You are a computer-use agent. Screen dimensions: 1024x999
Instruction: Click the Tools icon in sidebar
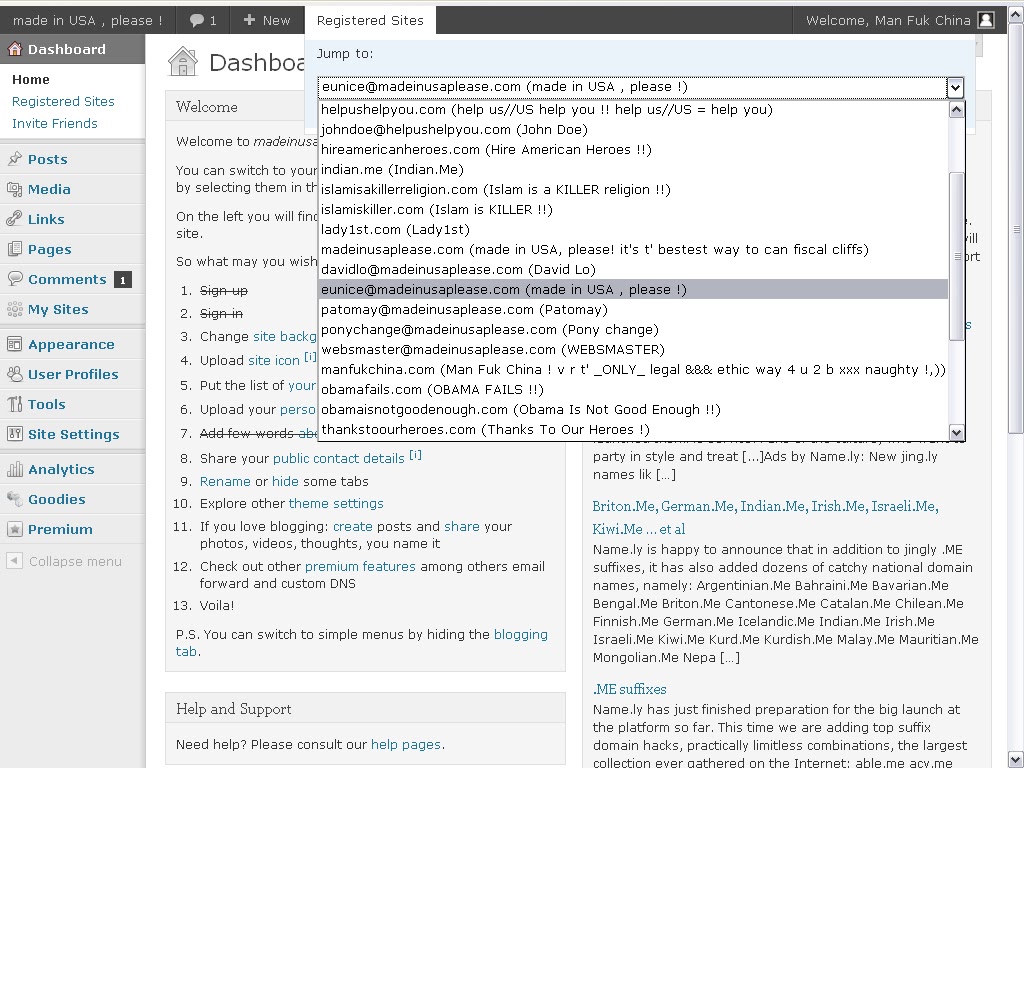(14, 404)
